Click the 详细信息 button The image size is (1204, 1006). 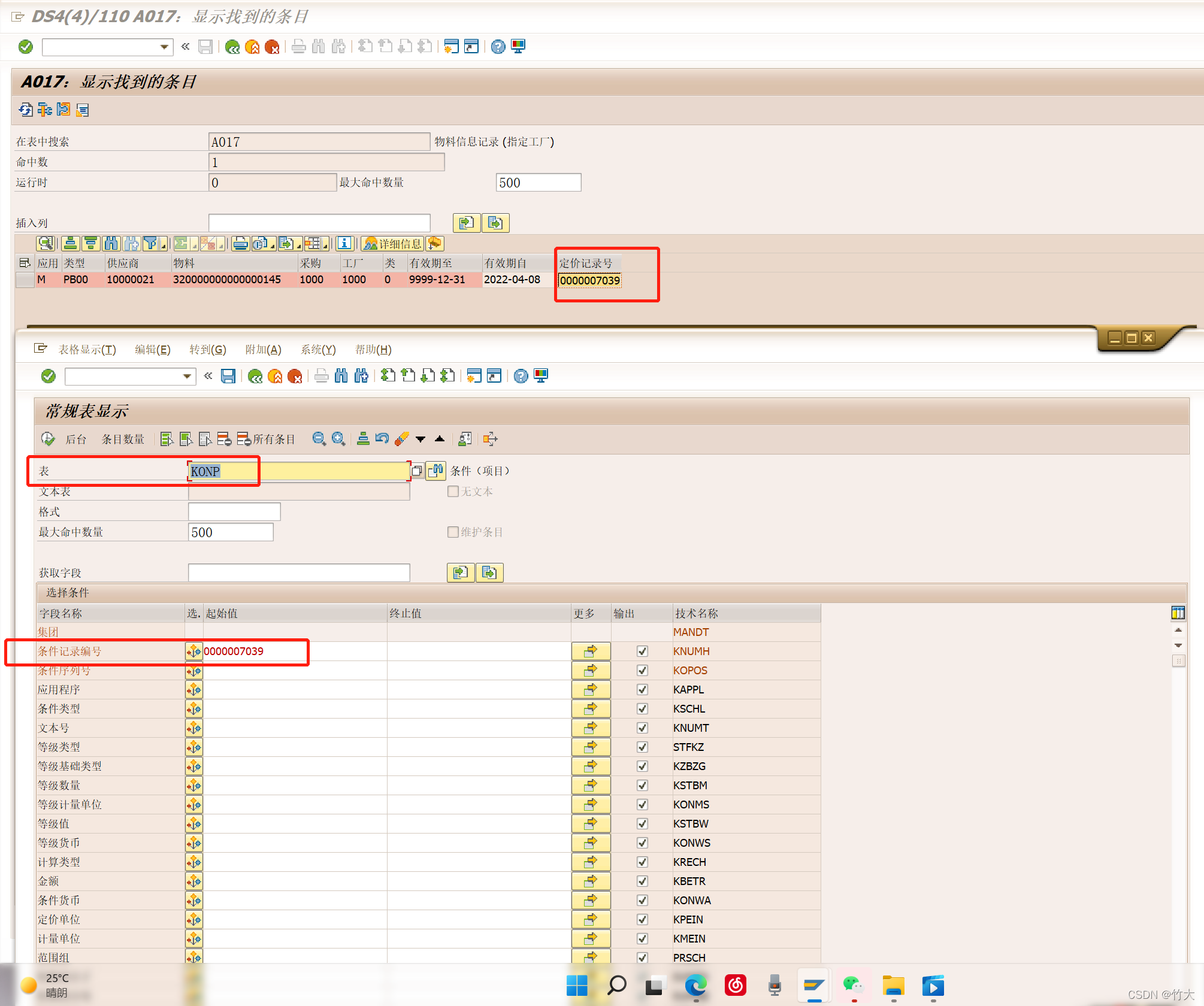pos(393,244)
